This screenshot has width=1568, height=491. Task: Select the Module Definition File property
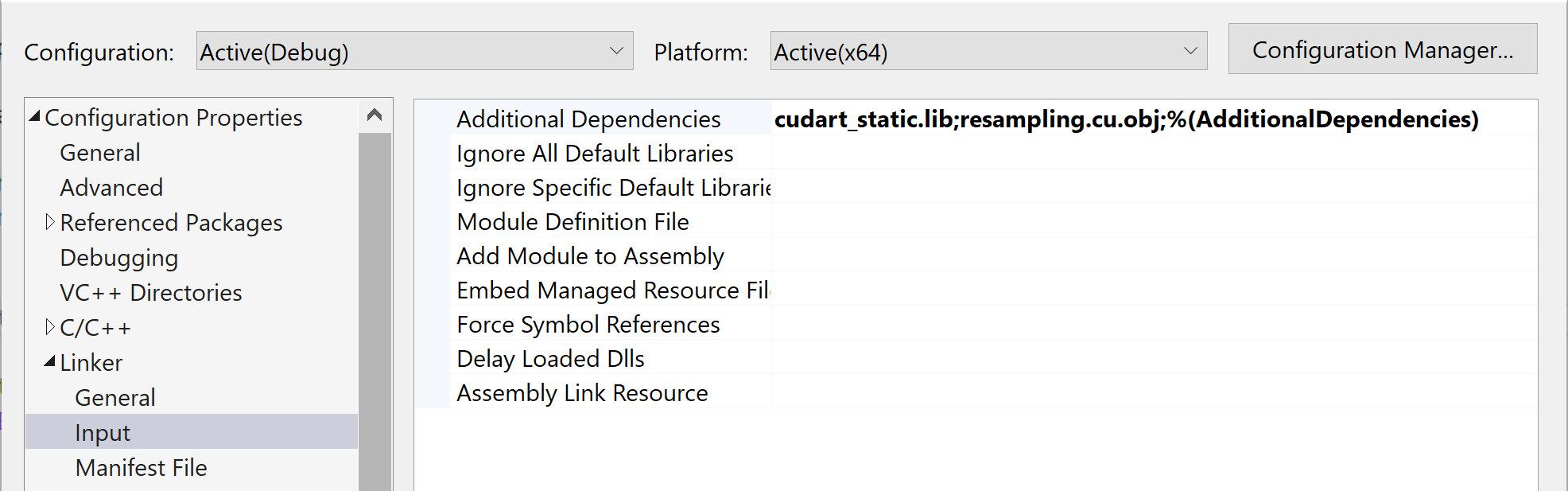tap(572, 221)
